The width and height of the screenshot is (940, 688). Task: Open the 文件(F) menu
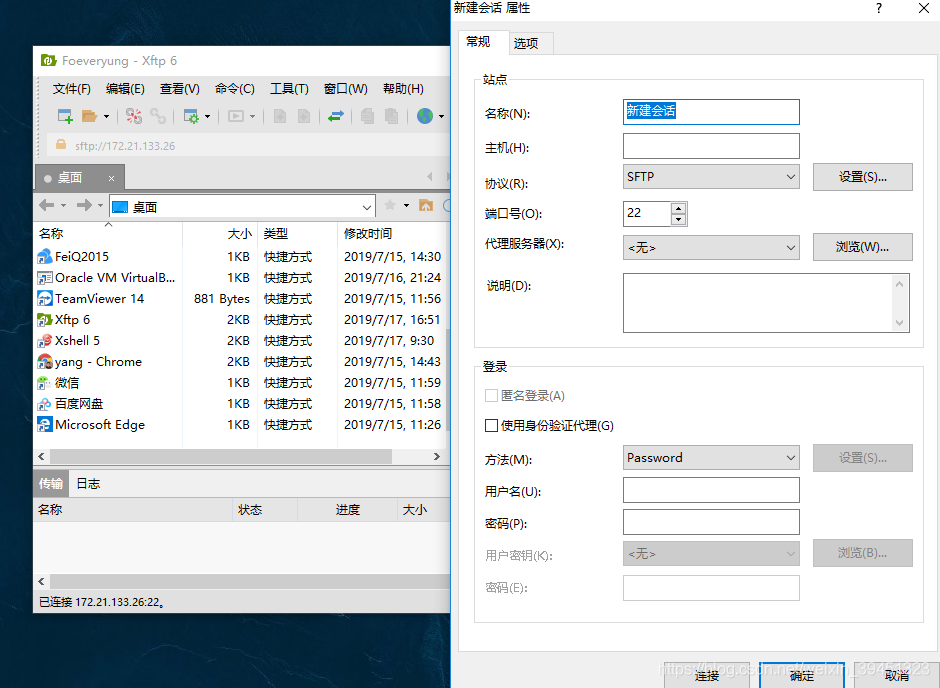(x=72, y=89)
